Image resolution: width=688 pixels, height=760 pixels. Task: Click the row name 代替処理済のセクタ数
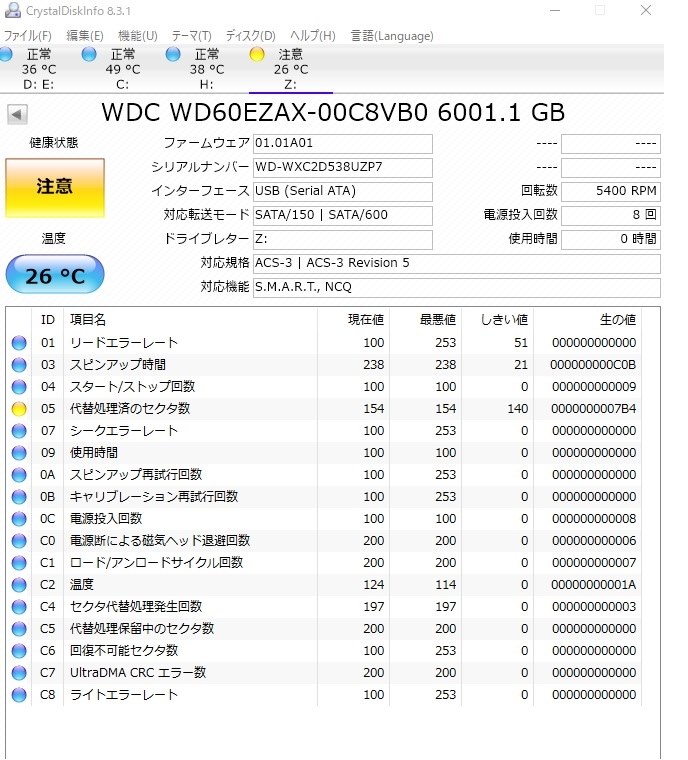[x=130, y=409]
